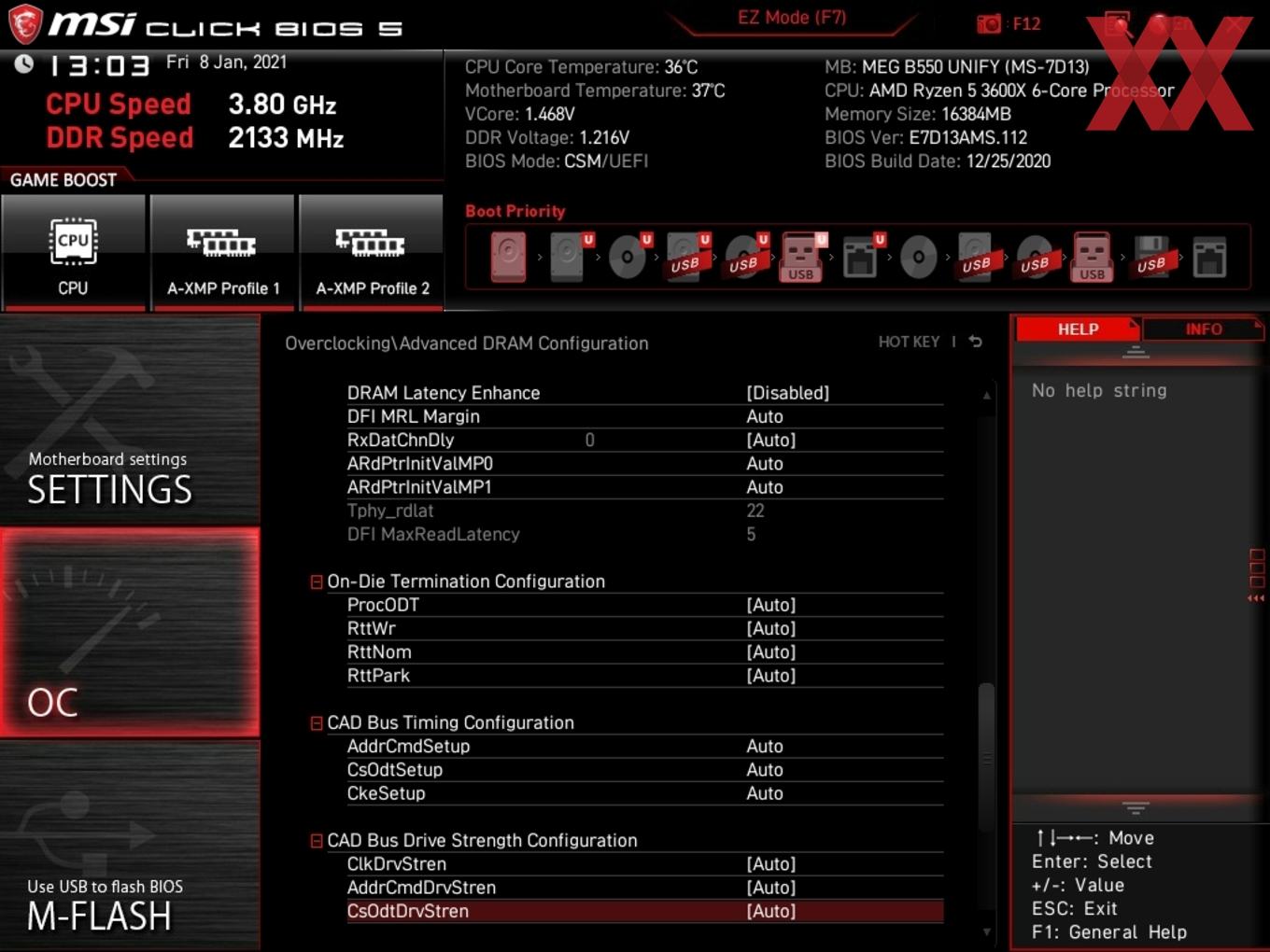Open DRAM Latency Enhance [Disabled] dropdown
The height and width of the screenshot is (952, 1270).
point(787,393)
